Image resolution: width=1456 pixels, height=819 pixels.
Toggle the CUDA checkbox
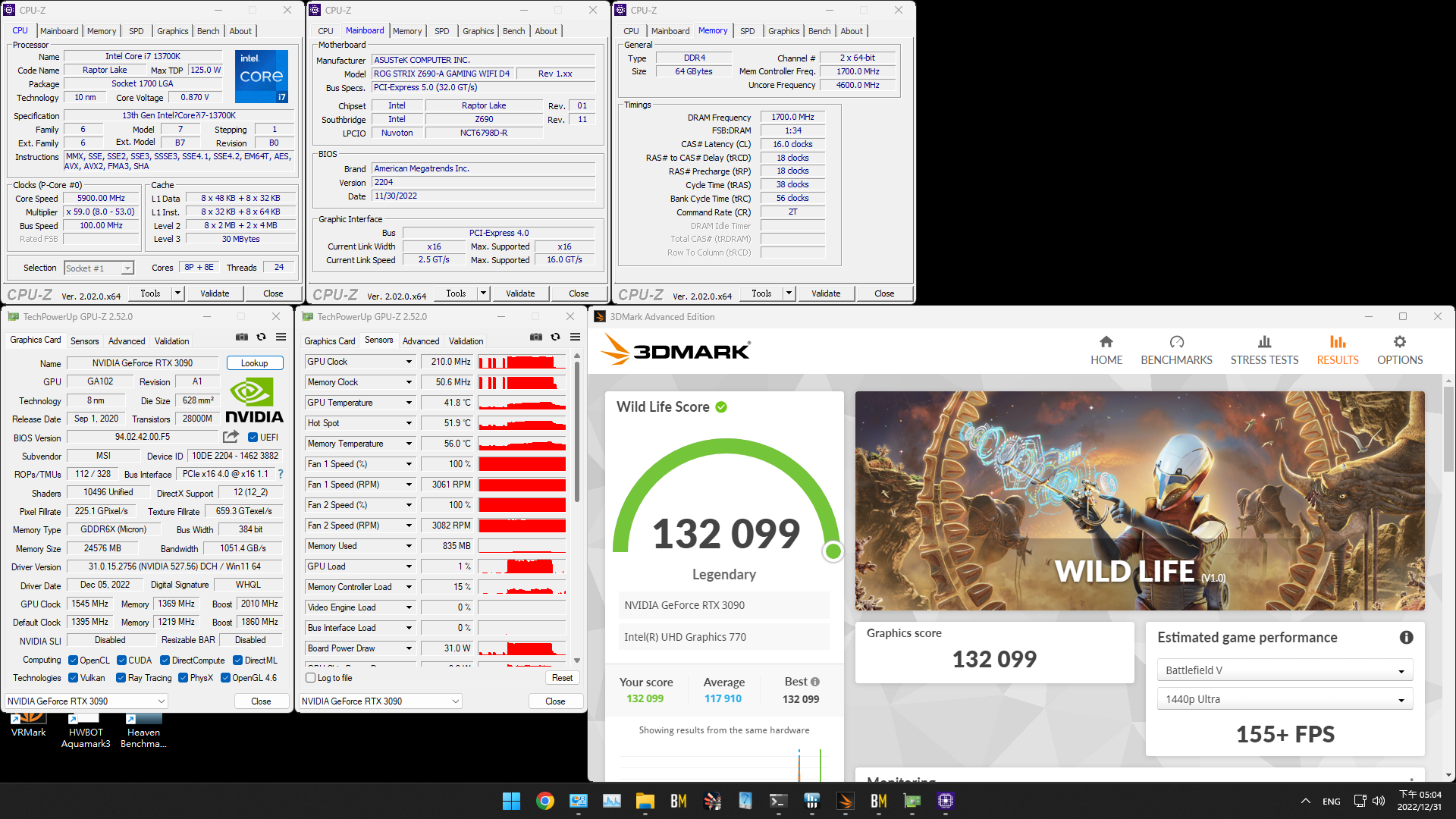click(x=121, y=661)
